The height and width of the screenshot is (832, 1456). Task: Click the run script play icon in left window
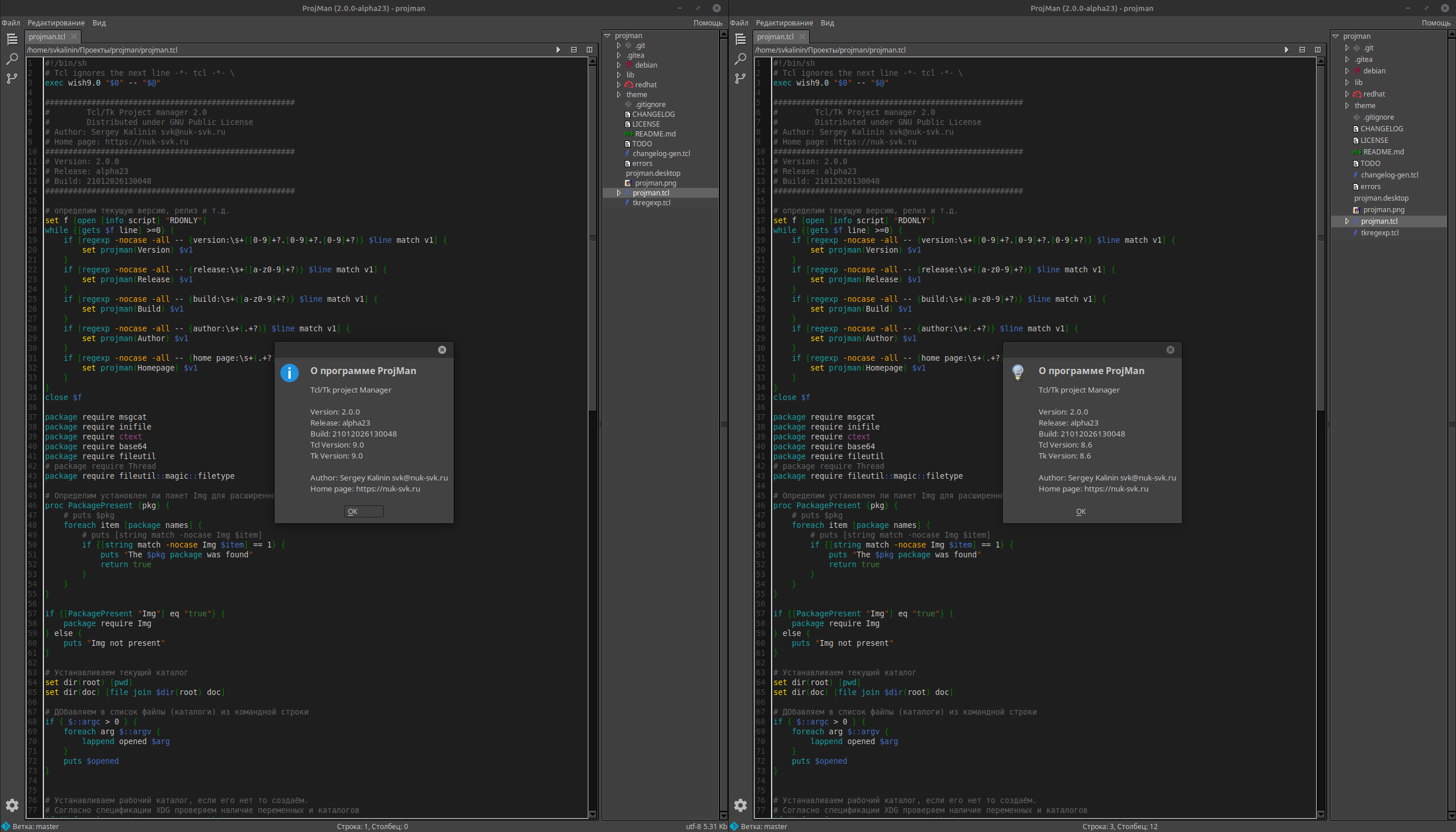tap(558, 50)
